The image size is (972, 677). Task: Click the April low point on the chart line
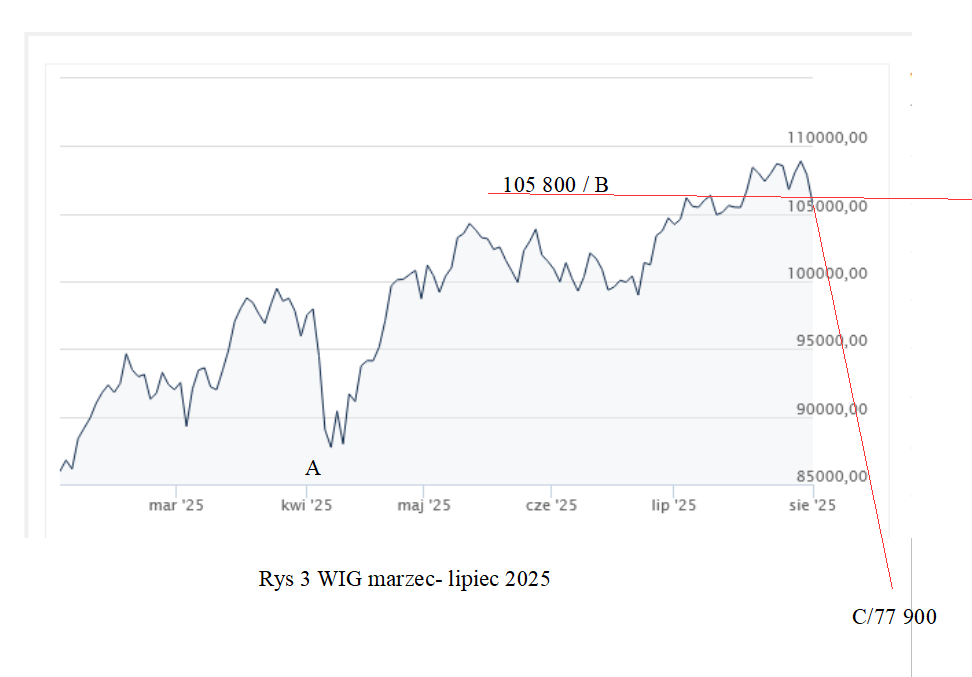pyautogui.click(x=331, y=446)
